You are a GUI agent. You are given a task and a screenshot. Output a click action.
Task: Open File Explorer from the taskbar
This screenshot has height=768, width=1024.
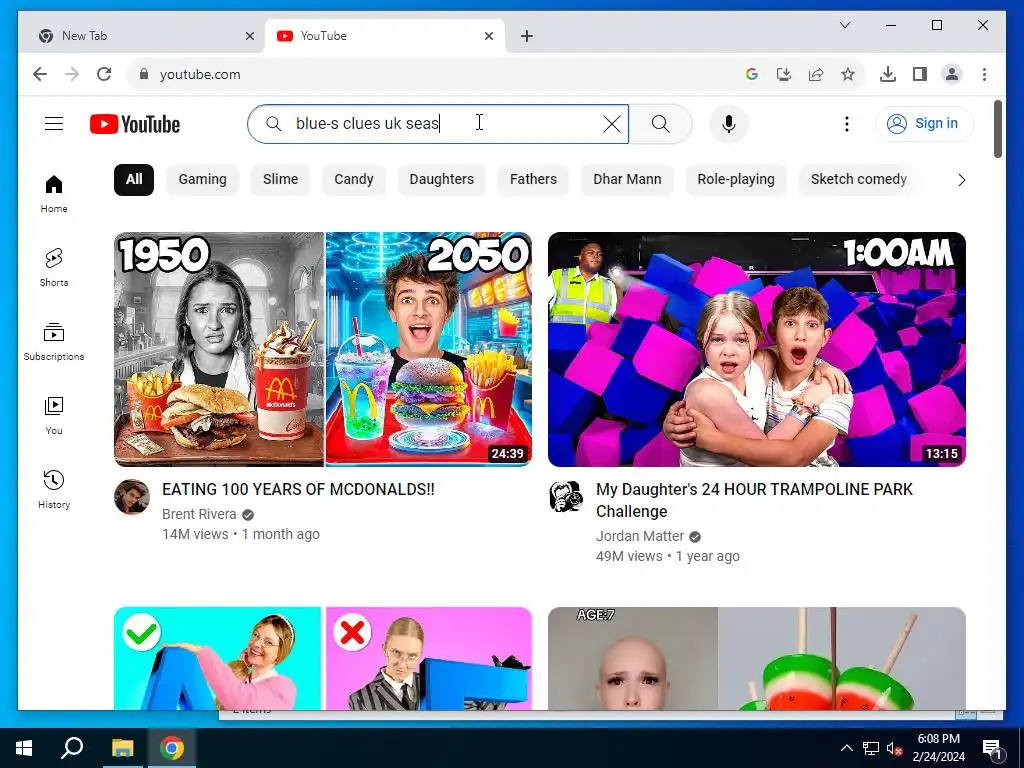click(122, 748)
